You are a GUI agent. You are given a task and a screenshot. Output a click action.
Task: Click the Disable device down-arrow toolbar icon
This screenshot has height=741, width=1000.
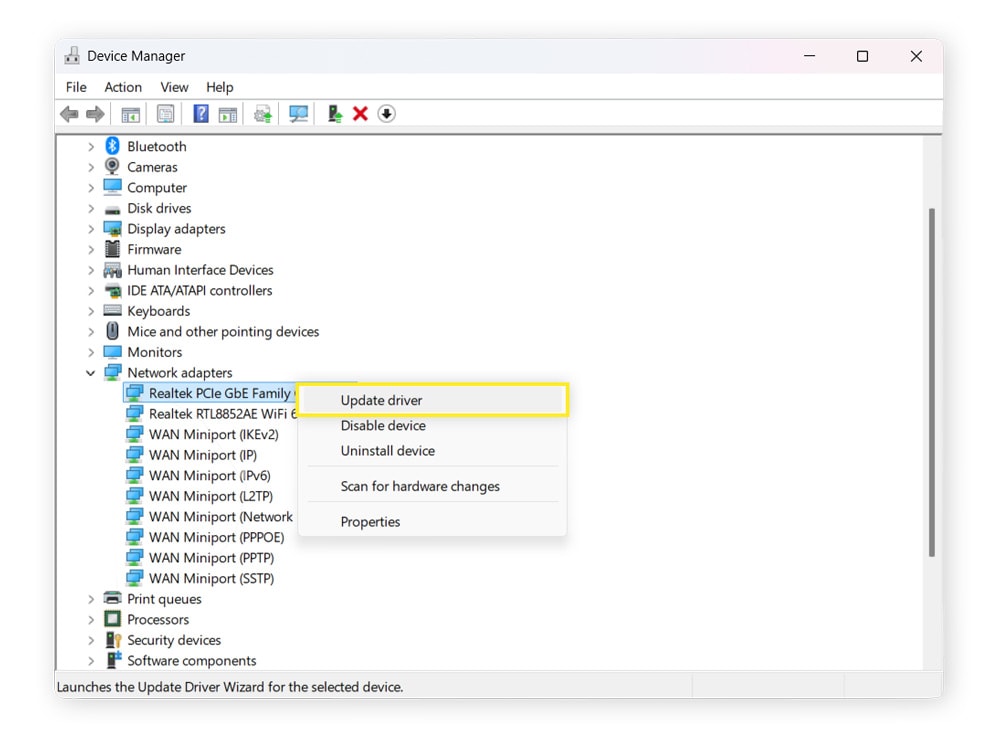coord(386,113)
